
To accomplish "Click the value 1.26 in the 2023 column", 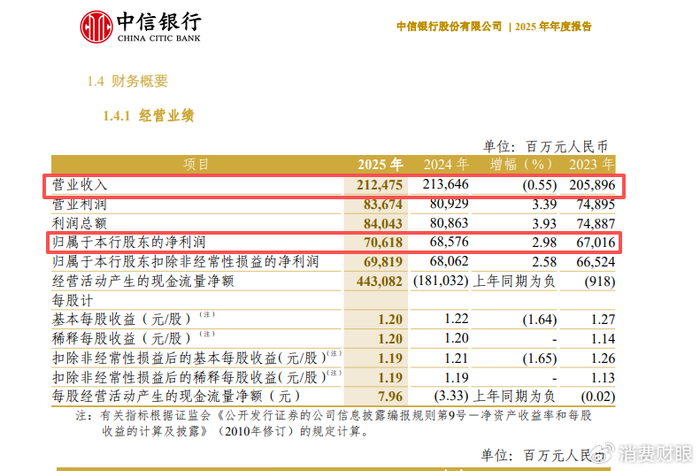I will pyautogui.click(x=603, y=358).
